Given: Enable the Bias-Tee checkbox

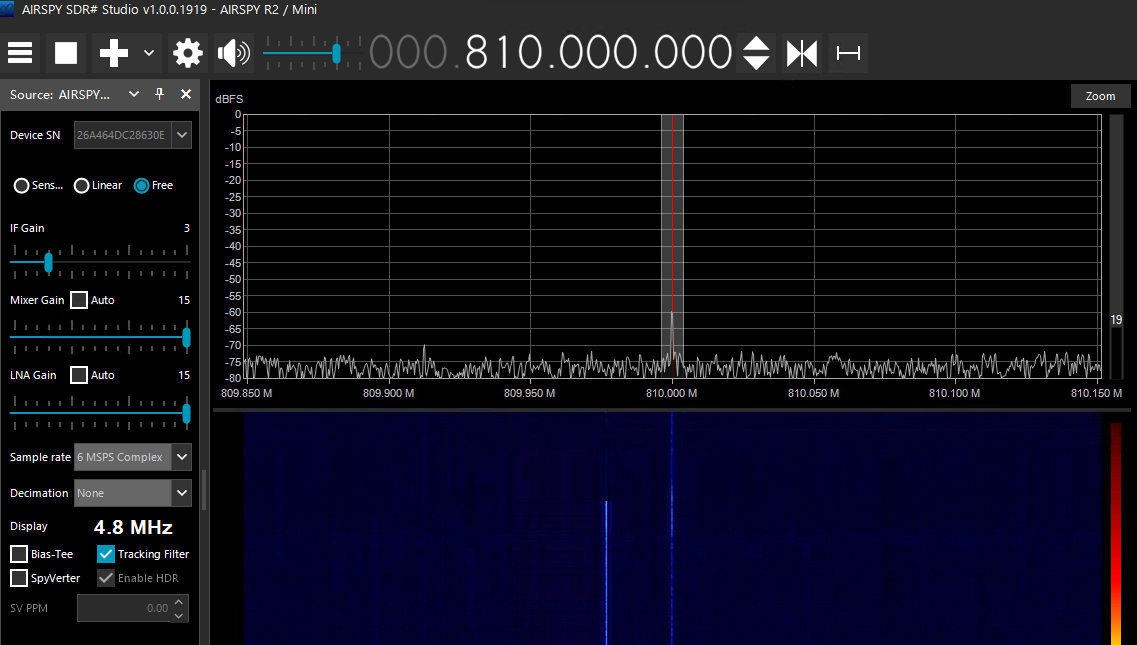Looking at the screenshot, I should point(19,554).
